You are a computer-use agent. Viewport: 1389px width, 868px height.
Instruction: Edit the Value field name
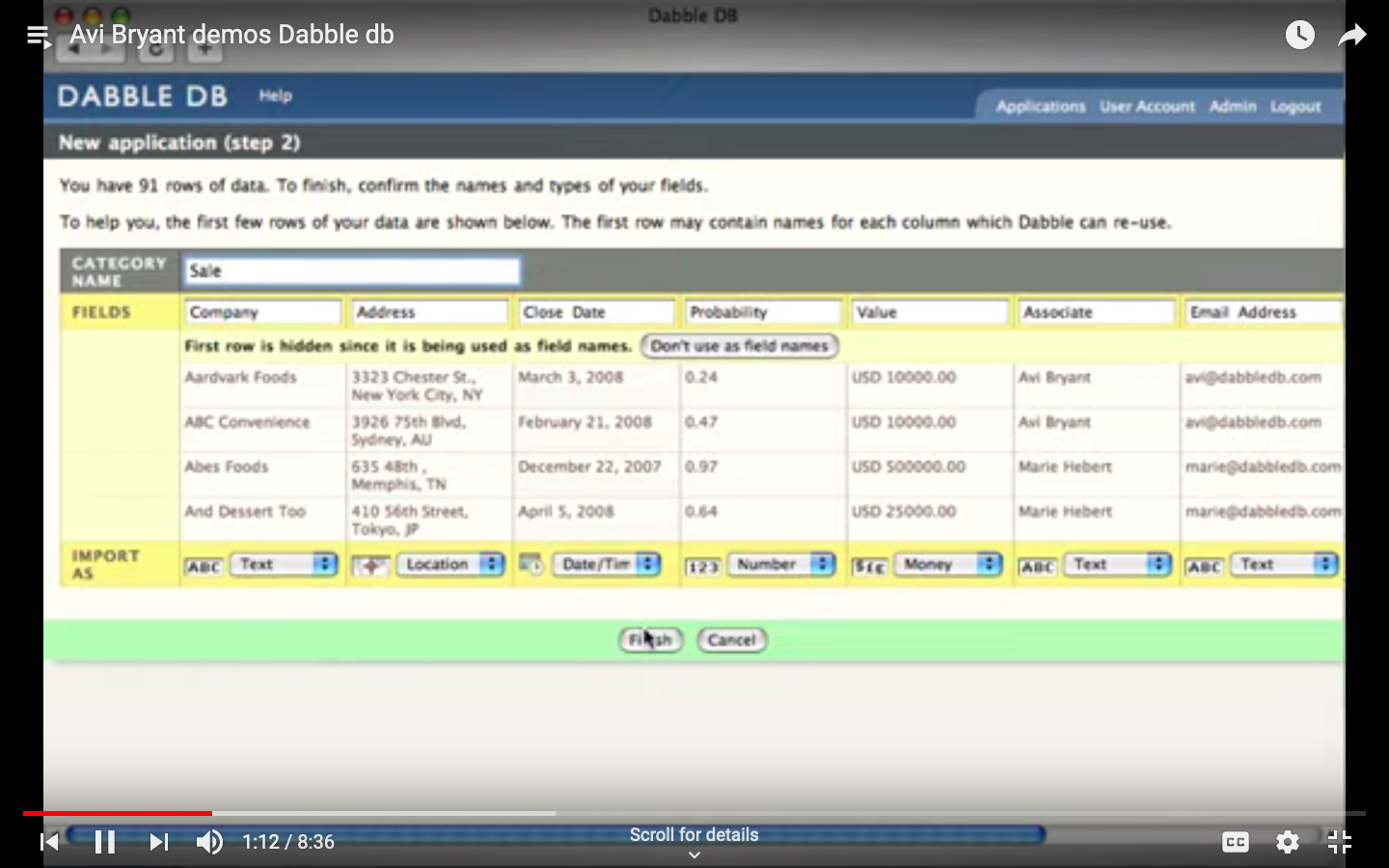(x=930, y=312)
